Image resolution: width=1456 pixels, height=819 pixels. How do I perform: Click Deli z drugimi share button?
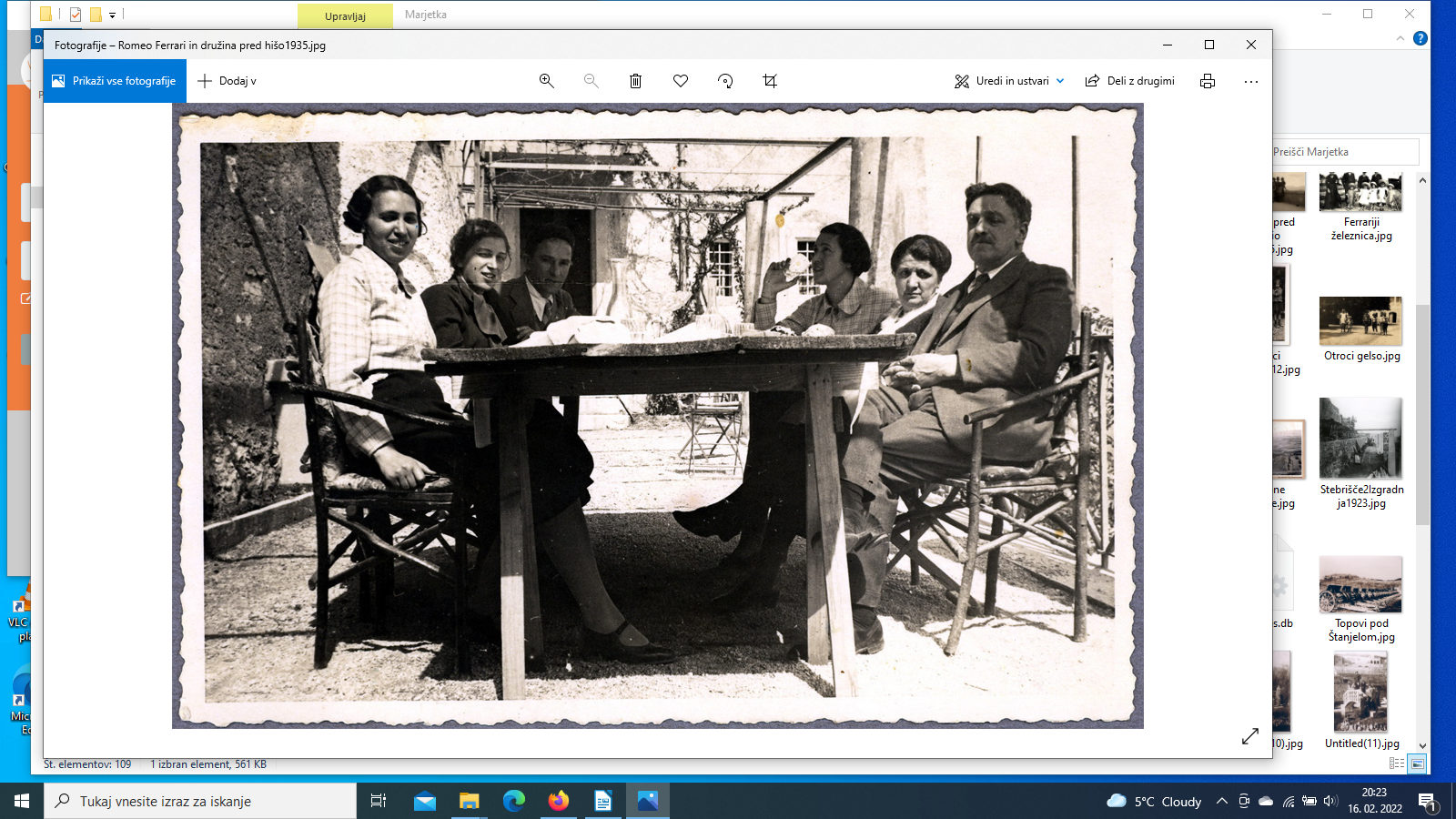click(1130, 81)
